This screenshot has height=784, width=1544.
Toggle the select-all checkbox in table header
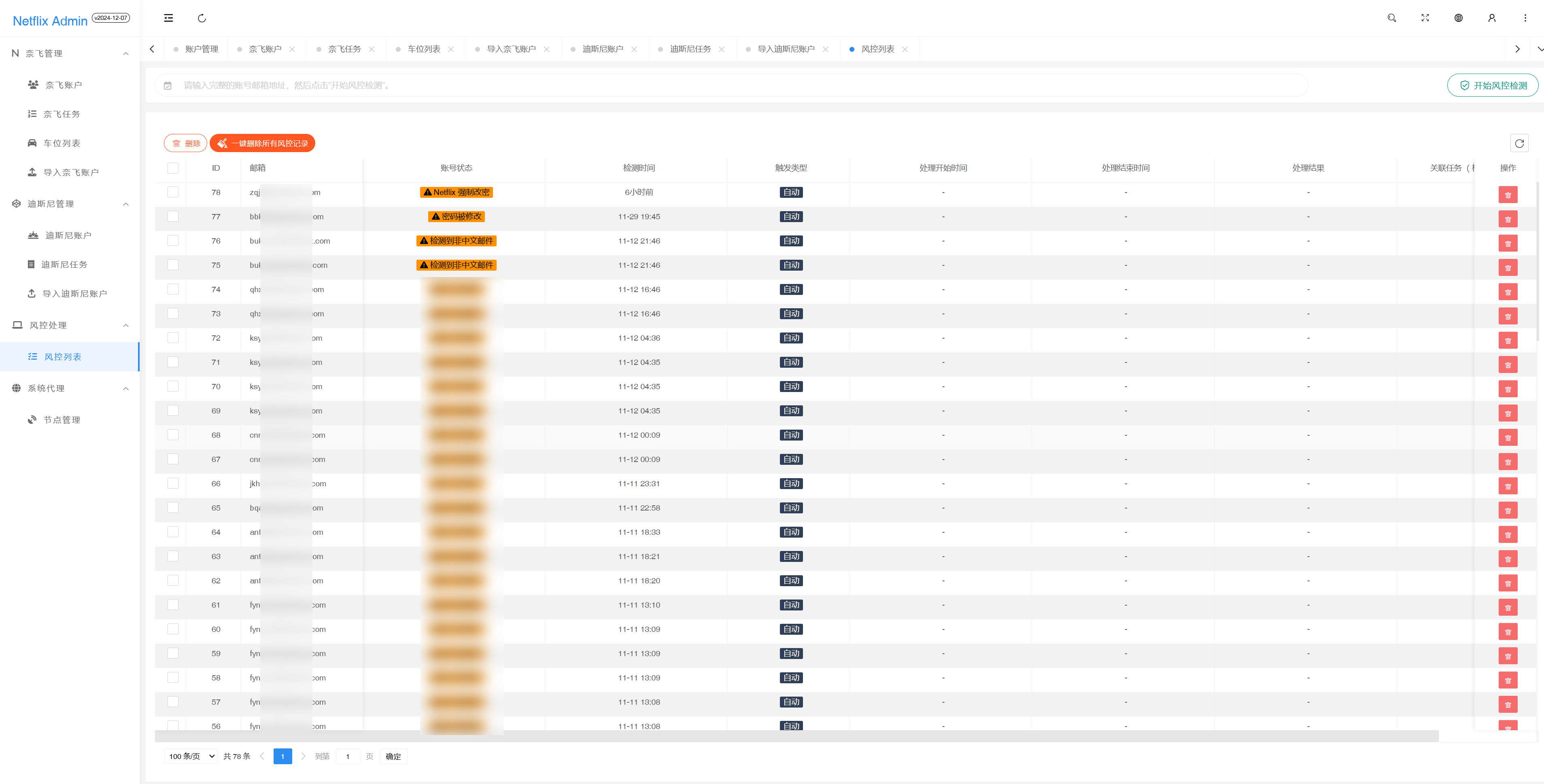pyautogui.click(x=173, y=168)
